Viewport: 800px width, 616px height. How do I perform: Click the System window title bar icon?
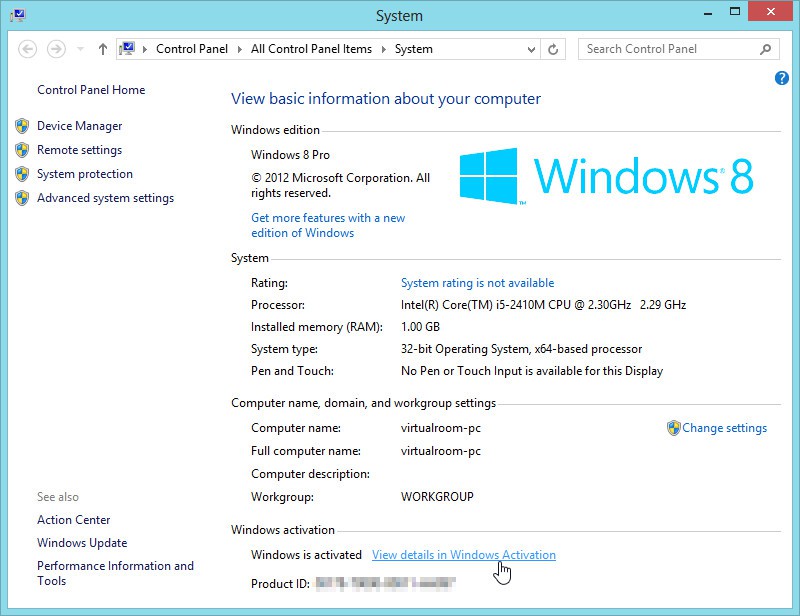coord(18,15)
